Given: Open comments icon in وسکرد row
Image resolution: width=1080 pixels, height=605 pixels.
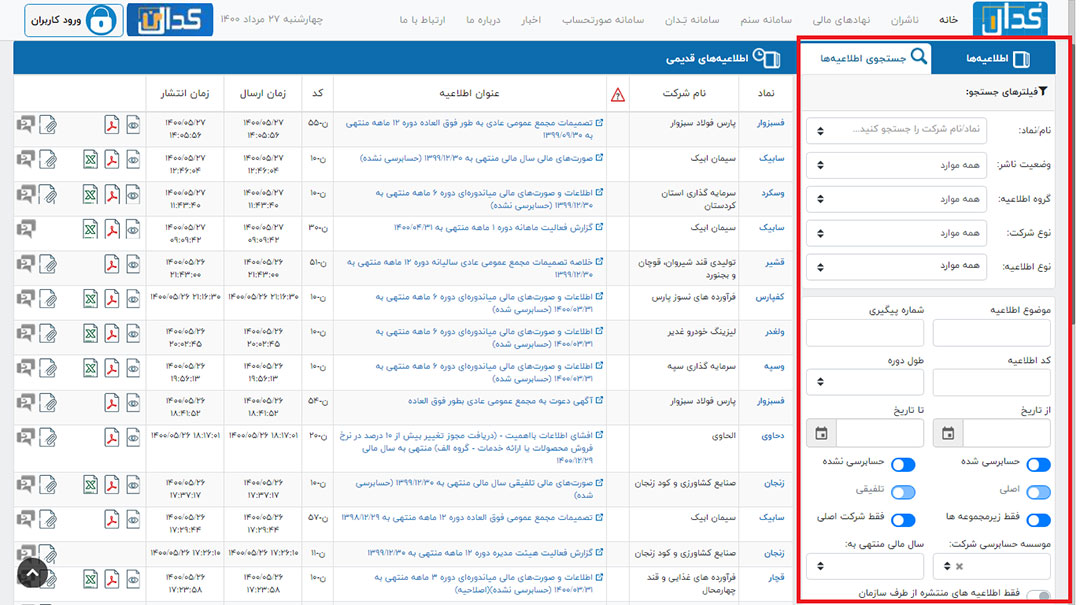Looking at the screenshot, I should coord(25,194).
